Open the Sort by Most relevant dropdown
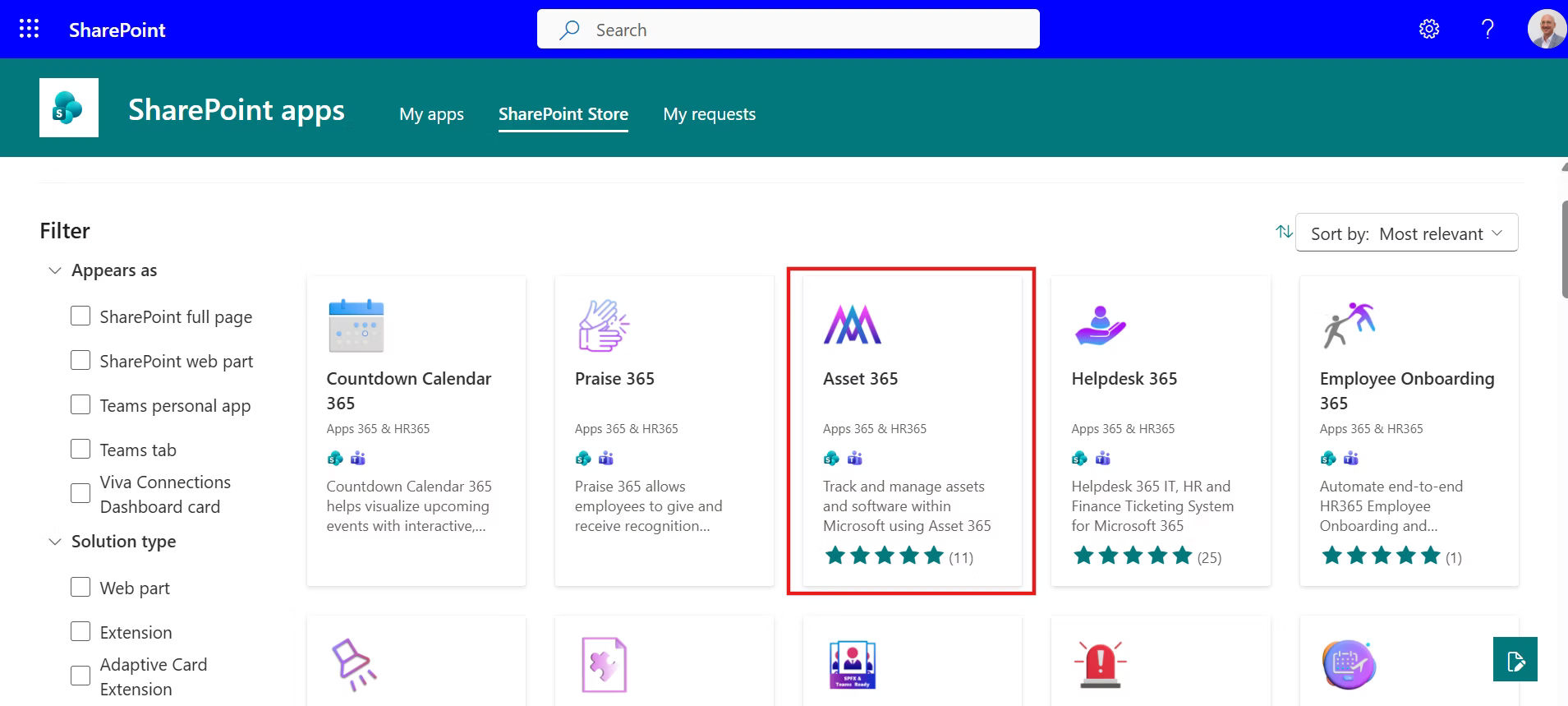This screenshot has height=706, width=1568. (1406, 233)
